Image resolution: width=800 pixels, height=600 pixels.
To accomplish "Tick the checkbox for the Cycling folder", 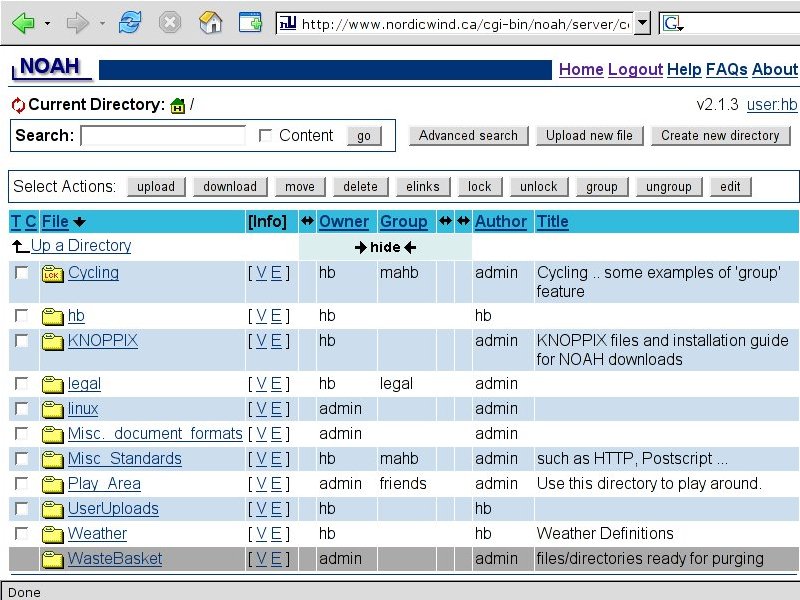I will 21,273.
